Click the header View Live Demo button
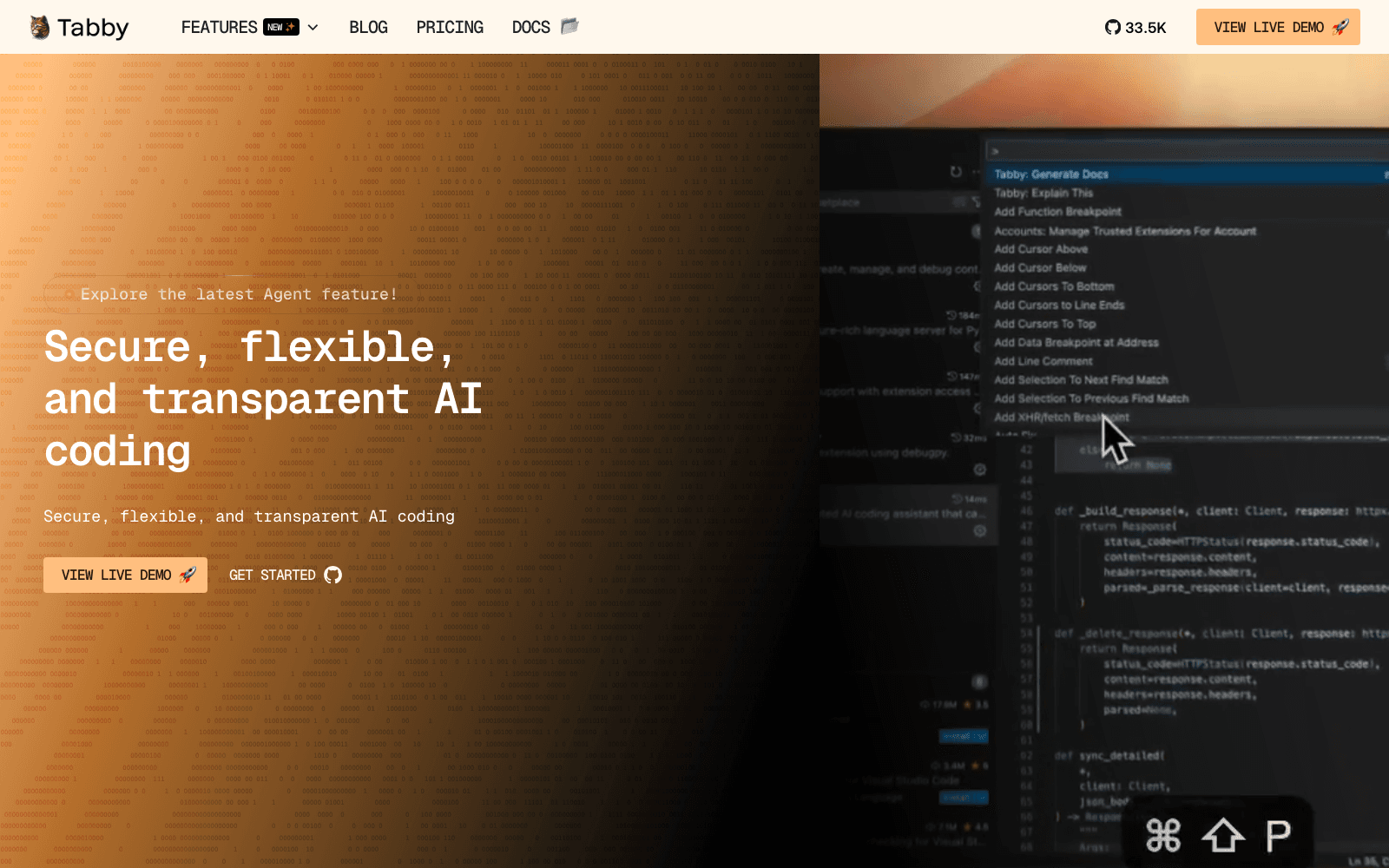 (1278, 27)
